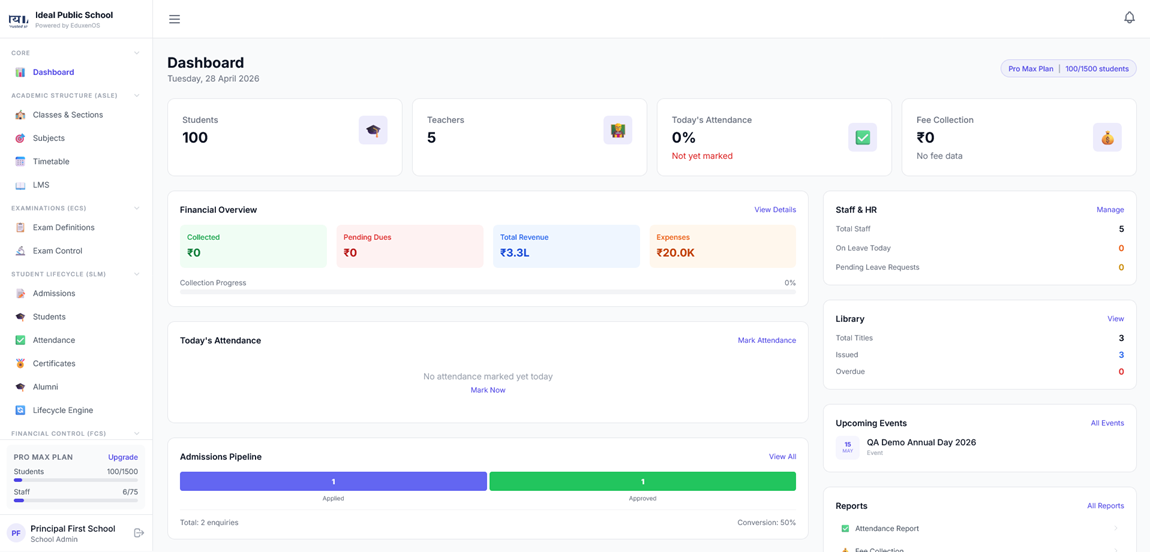The image size is (1150, 552).
Task: Click the money bag icon in Fee Collection card
Action: coord(1107,137)
